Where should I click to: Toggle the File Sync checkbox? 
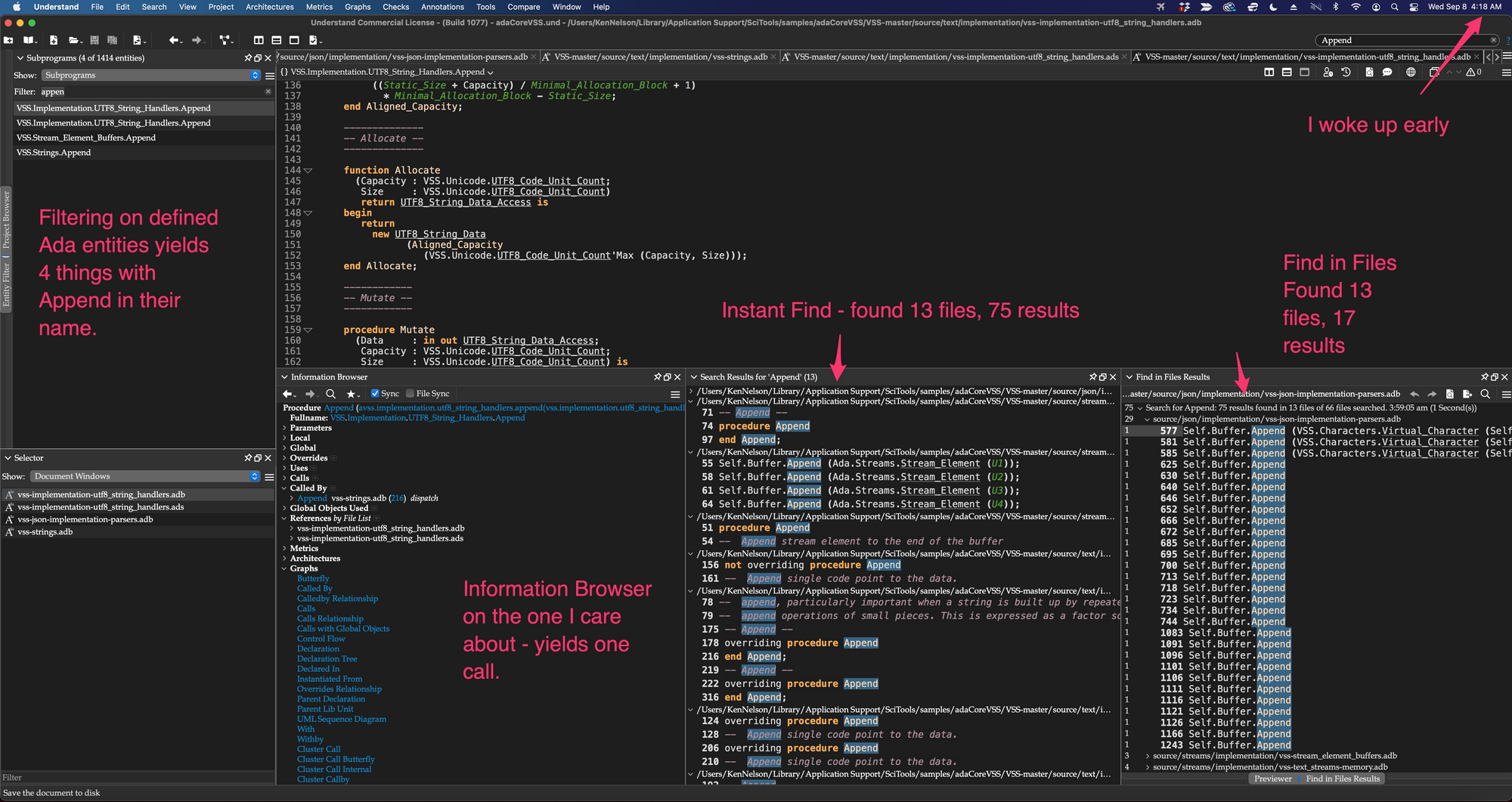(410, 394)
